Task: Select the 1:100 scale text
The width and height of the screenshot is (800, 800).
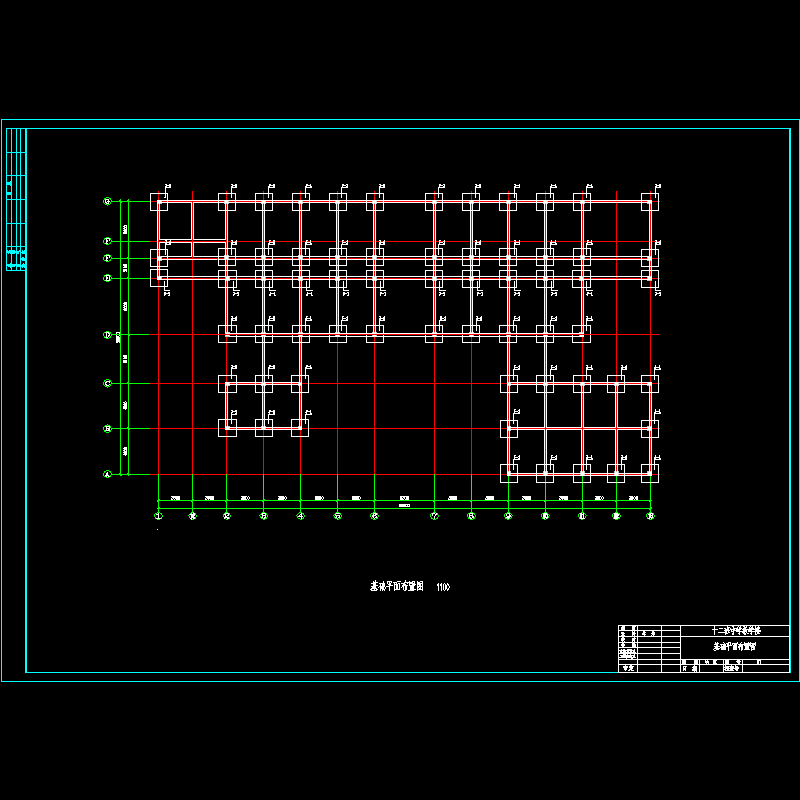Action: 443,587
